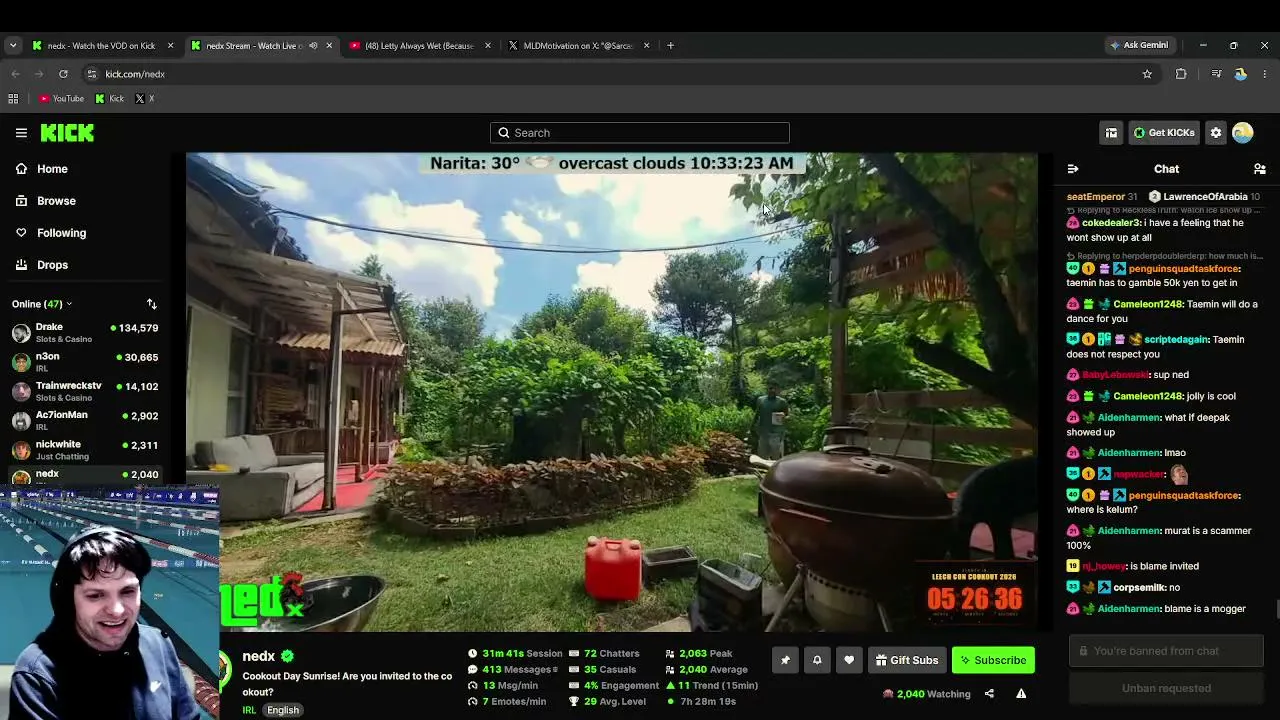Click the IRL category link

point(249,710)
